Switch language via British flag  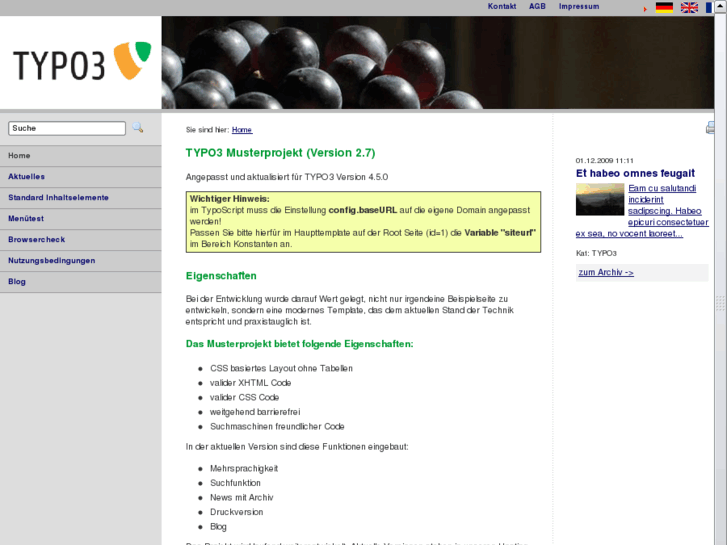(689, 7)
